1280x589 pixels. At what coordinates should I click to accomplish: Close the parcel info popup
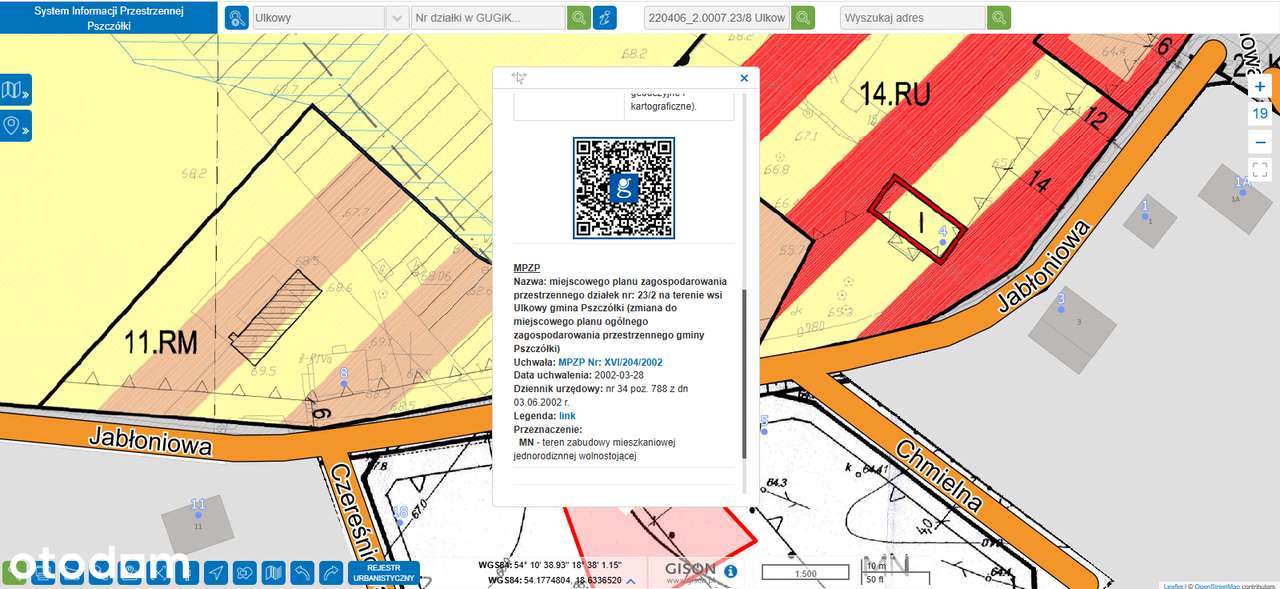pyautogui.click(x=744, y=77)
